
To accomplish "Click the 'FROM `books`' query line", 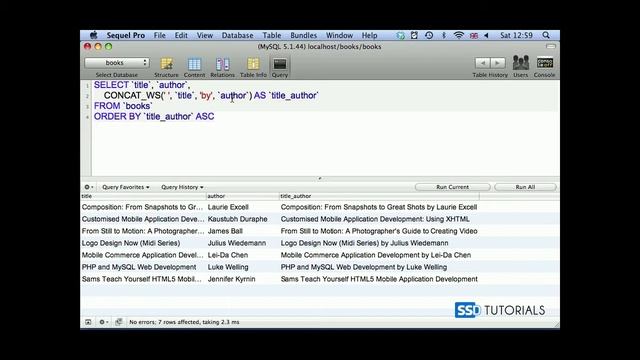I will [x=123, y=106].
